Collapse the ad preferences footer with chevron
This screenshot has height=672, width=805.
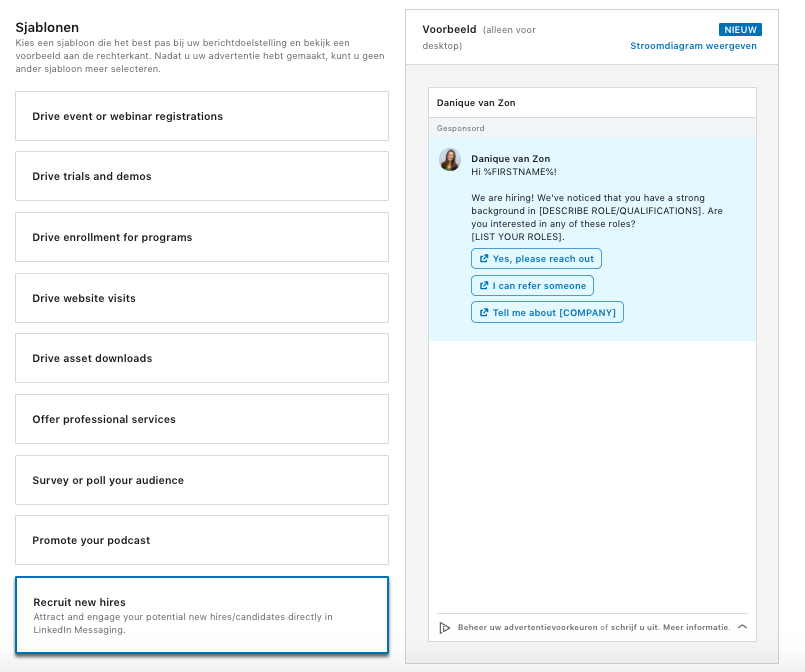pos(742,627)
